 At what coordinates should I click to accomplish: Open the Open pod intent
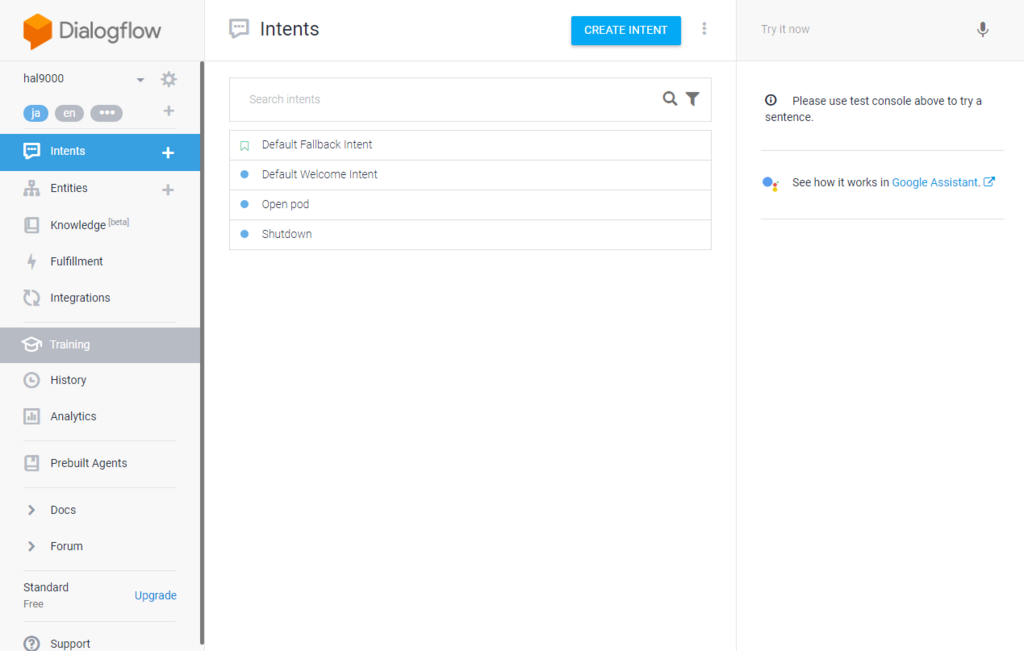[x=470, y=204]
